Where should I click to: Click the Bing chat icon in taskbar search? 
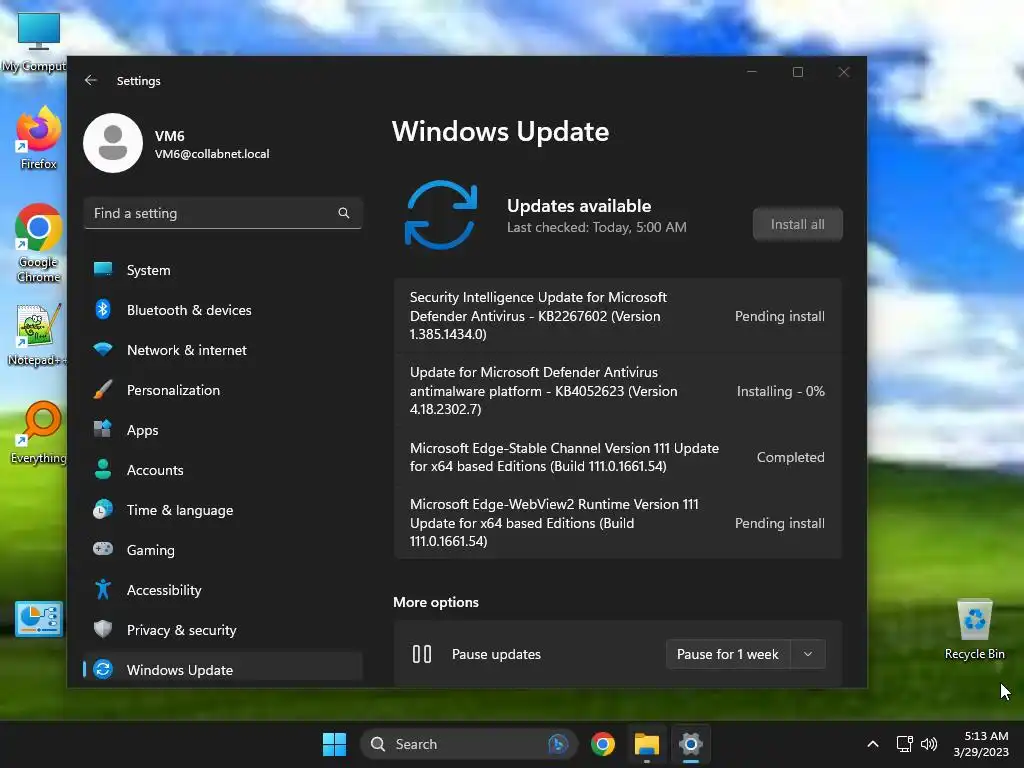558,744
